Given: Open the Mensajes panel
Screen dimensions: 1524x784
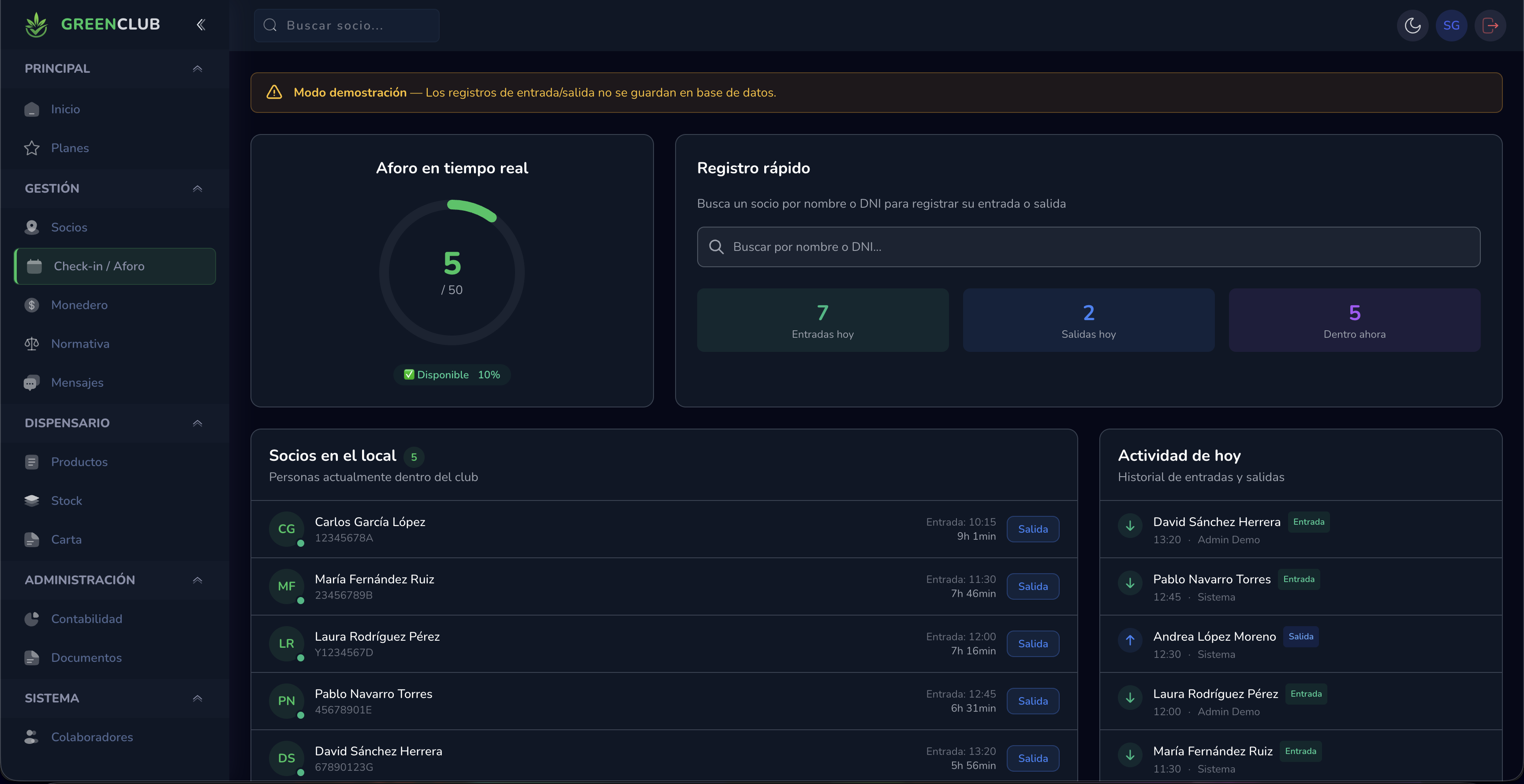Looking at the screenshot, I should (77, 382).
